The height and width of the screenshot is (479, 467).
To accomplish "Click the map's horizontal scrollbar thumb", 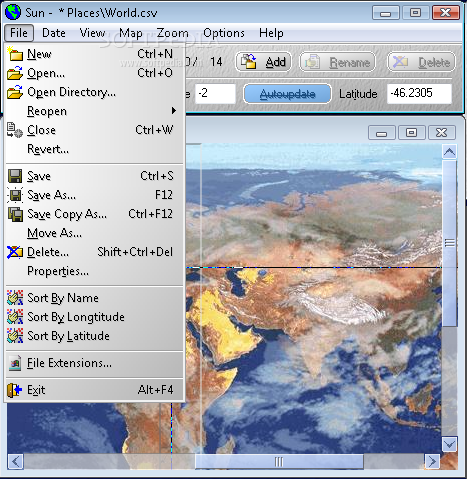I will pyautogui.click(x=279, y=462).
